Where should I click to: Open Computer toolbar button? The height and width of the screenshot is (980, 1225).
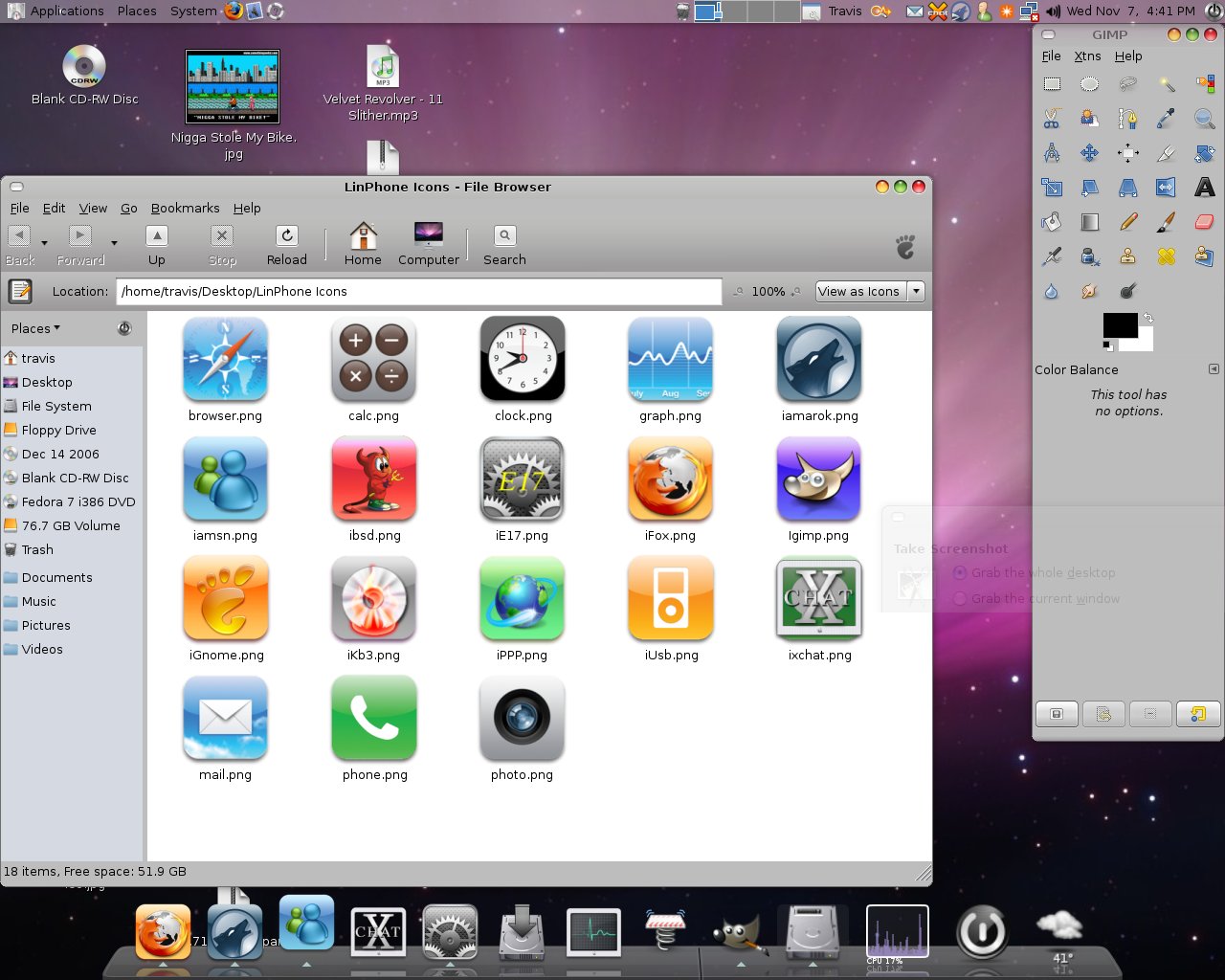pos(429,245)
